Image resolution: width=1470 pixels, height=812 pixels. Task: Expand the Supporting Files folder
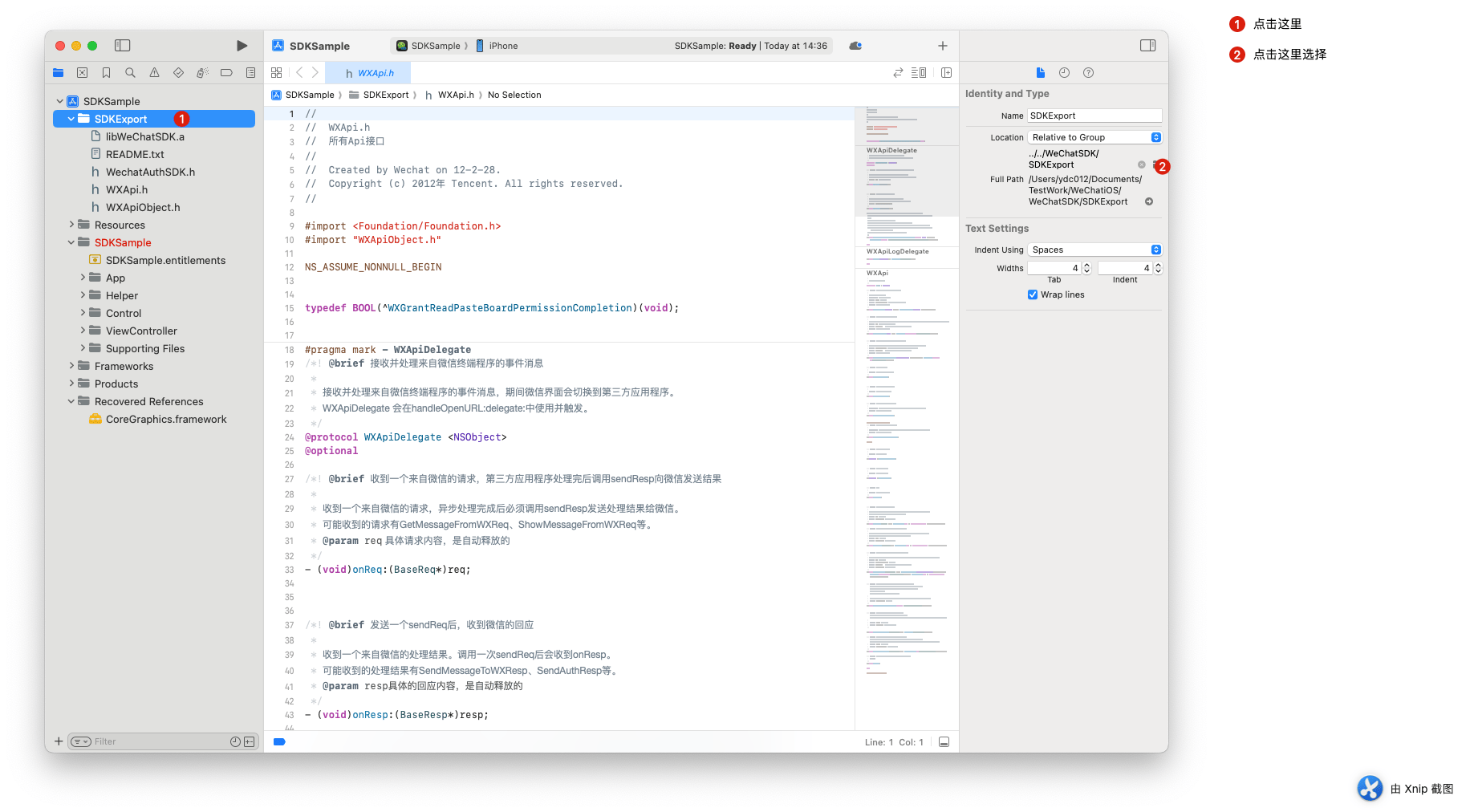[83, 348]
